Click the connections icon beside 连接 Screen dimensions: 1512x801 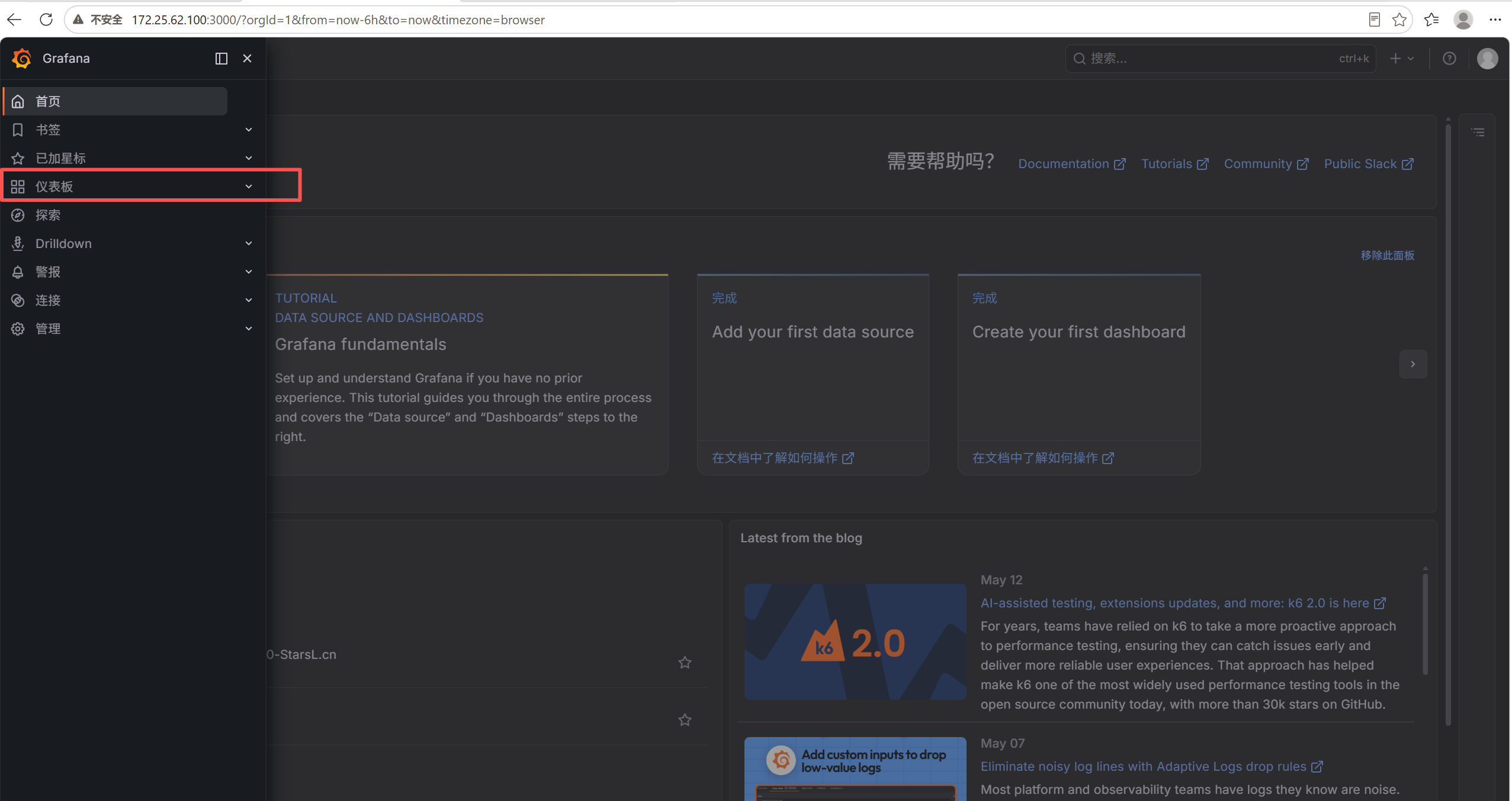click(x=18, y=300)
